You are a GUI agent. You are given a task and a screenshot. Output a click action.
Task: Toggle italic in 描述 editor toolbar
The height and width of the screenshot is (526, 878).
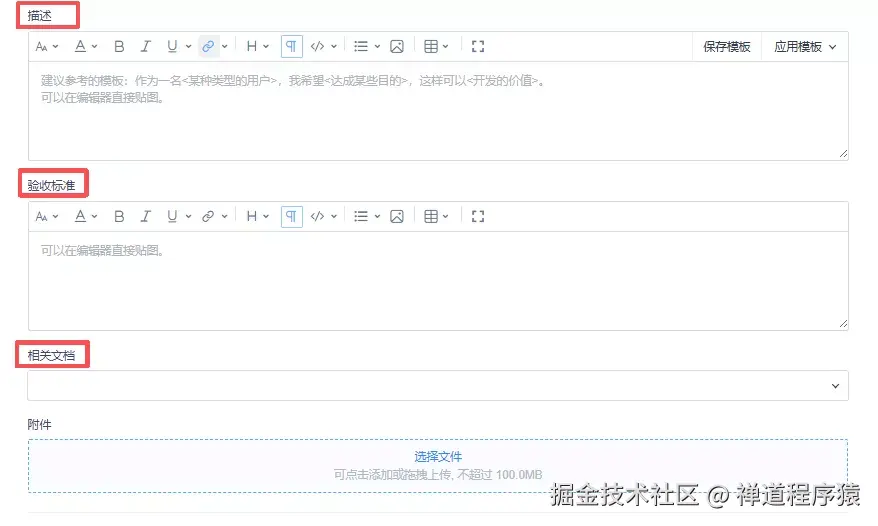click(146, 46)
